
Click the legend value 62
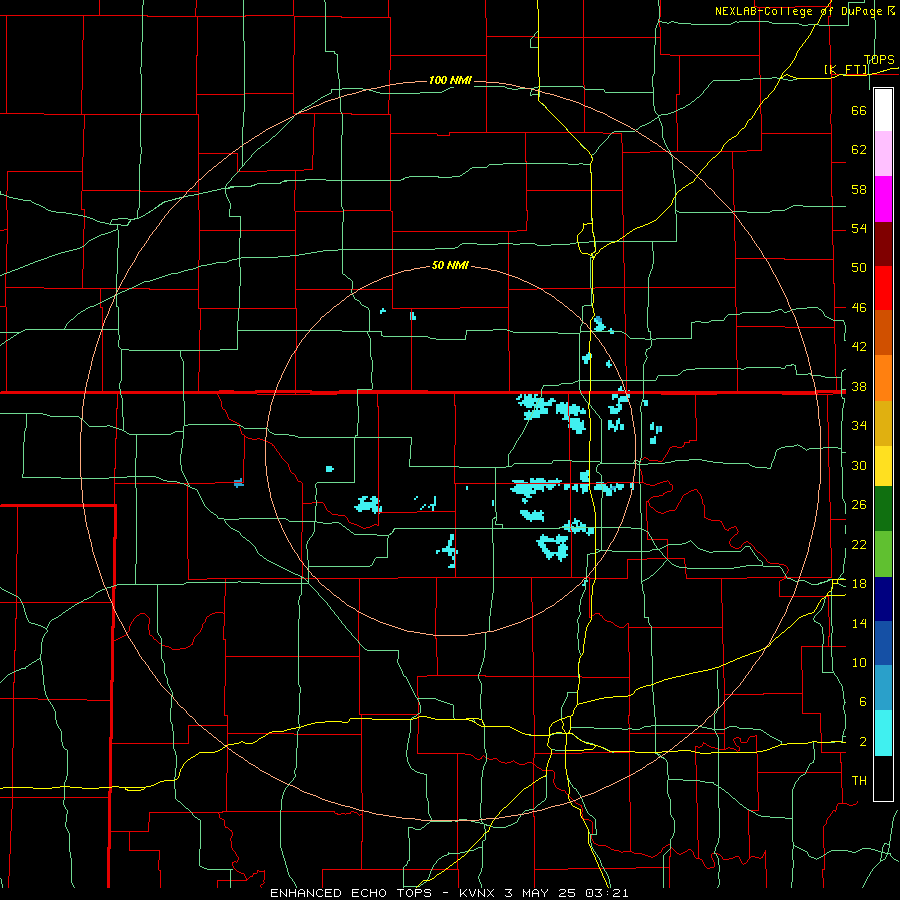pos(859,150)
